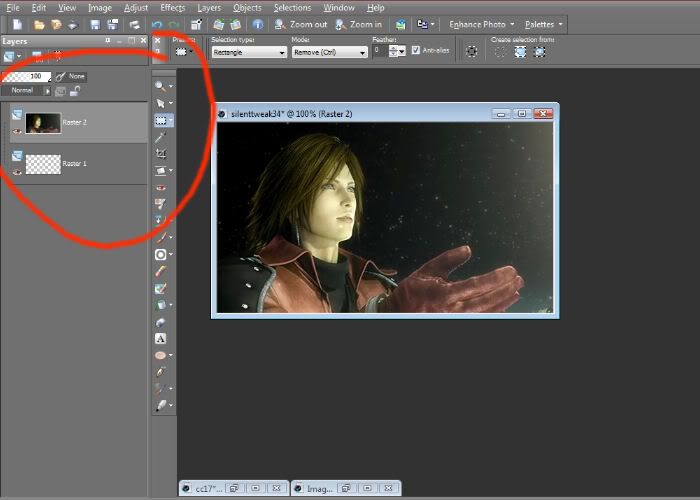Expand the Palettes dropdown

[x=543, y=25]
